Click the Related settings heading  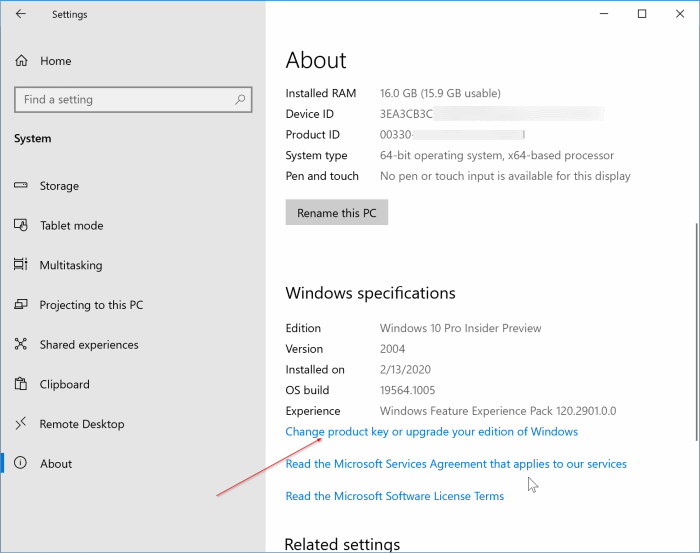[342, 544]
